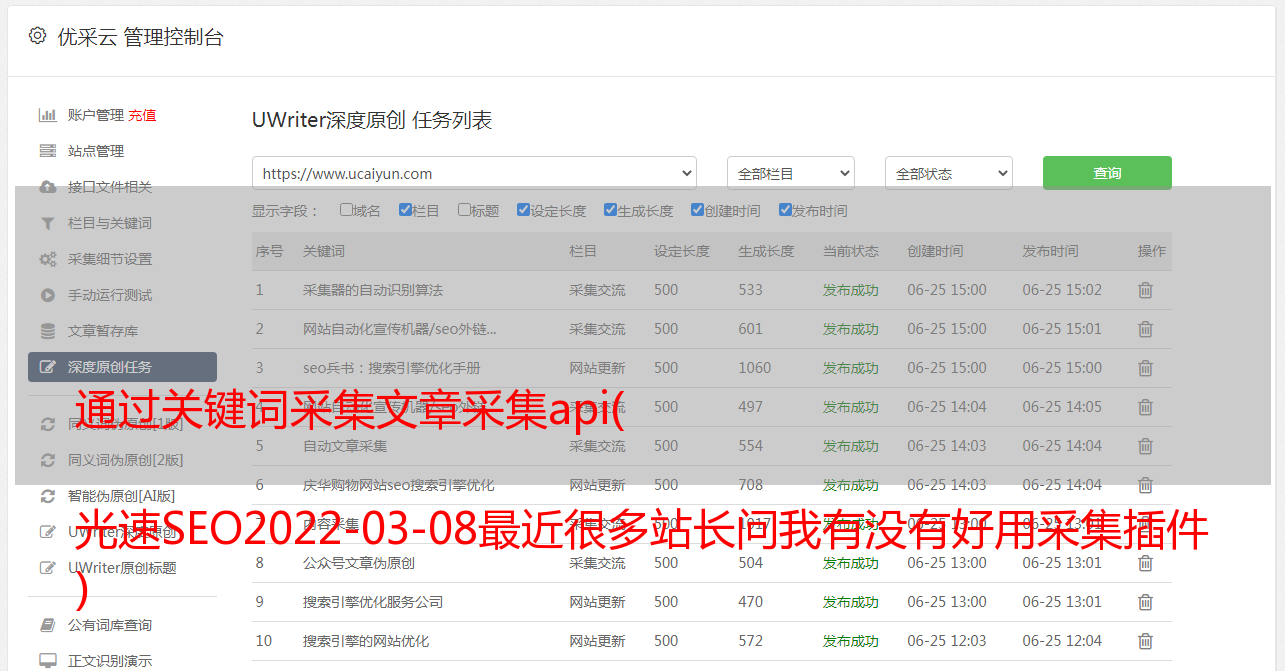The image size is (1285, 671).
Task: Delete row 5 自动文章采集 task
Action: pyautogui.click(x=1145, y=446)
